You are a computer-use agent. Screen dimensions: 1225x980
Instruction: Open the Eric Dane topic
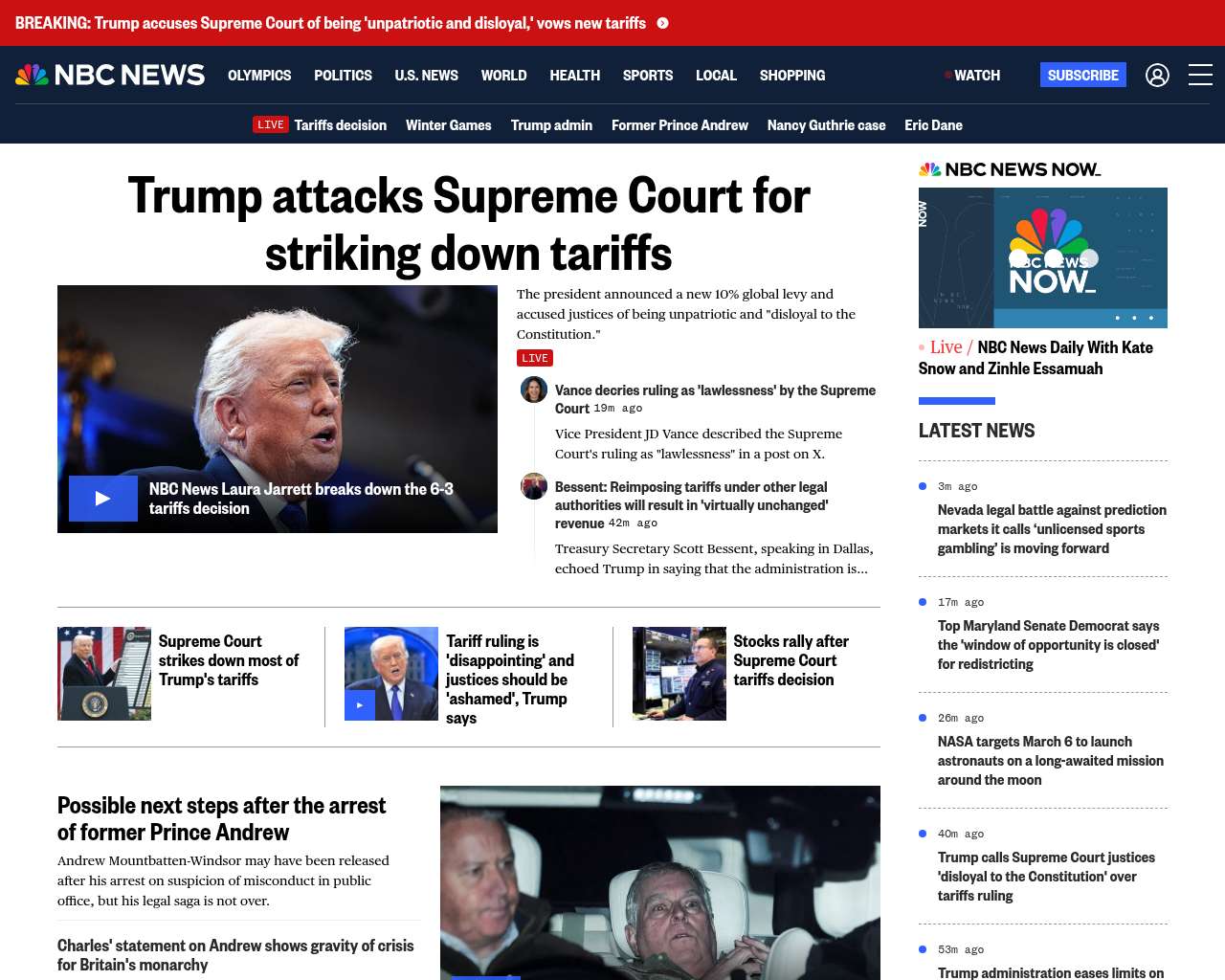[934, 124]
